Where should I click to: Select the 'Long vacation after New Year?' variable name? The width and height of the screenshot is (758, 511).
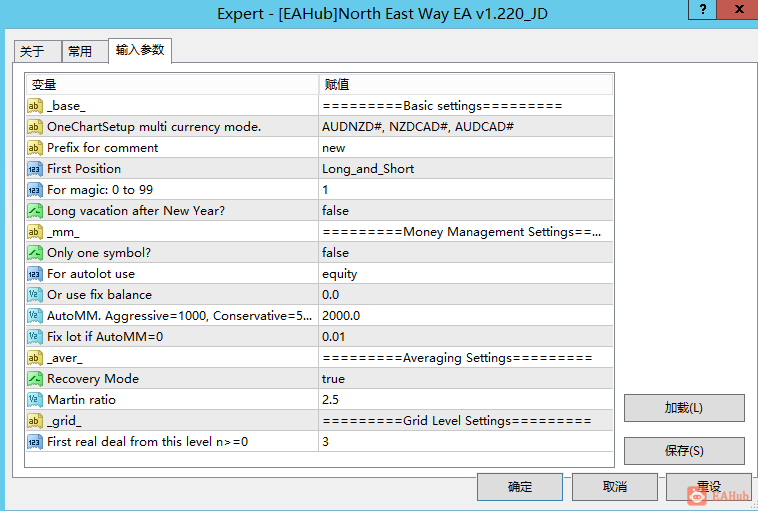[136, 211]
